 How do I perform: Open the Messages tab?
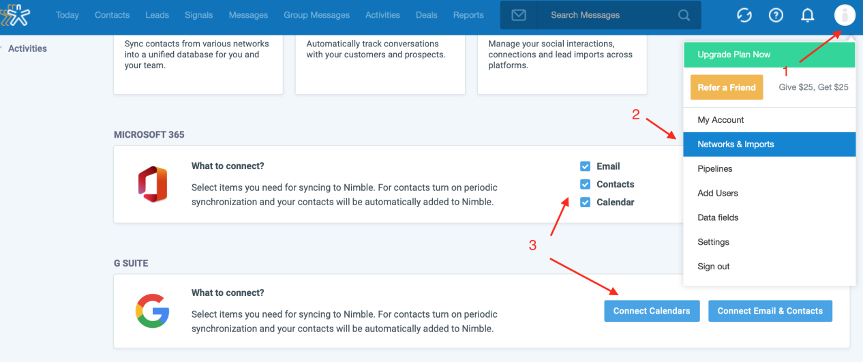tap(248, 15)
